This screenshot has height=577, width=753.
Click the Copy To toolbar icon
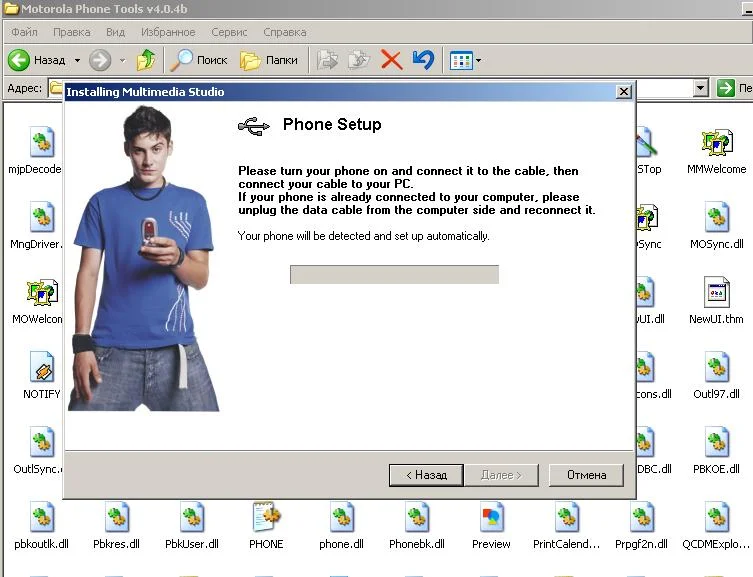coord(359,60)
